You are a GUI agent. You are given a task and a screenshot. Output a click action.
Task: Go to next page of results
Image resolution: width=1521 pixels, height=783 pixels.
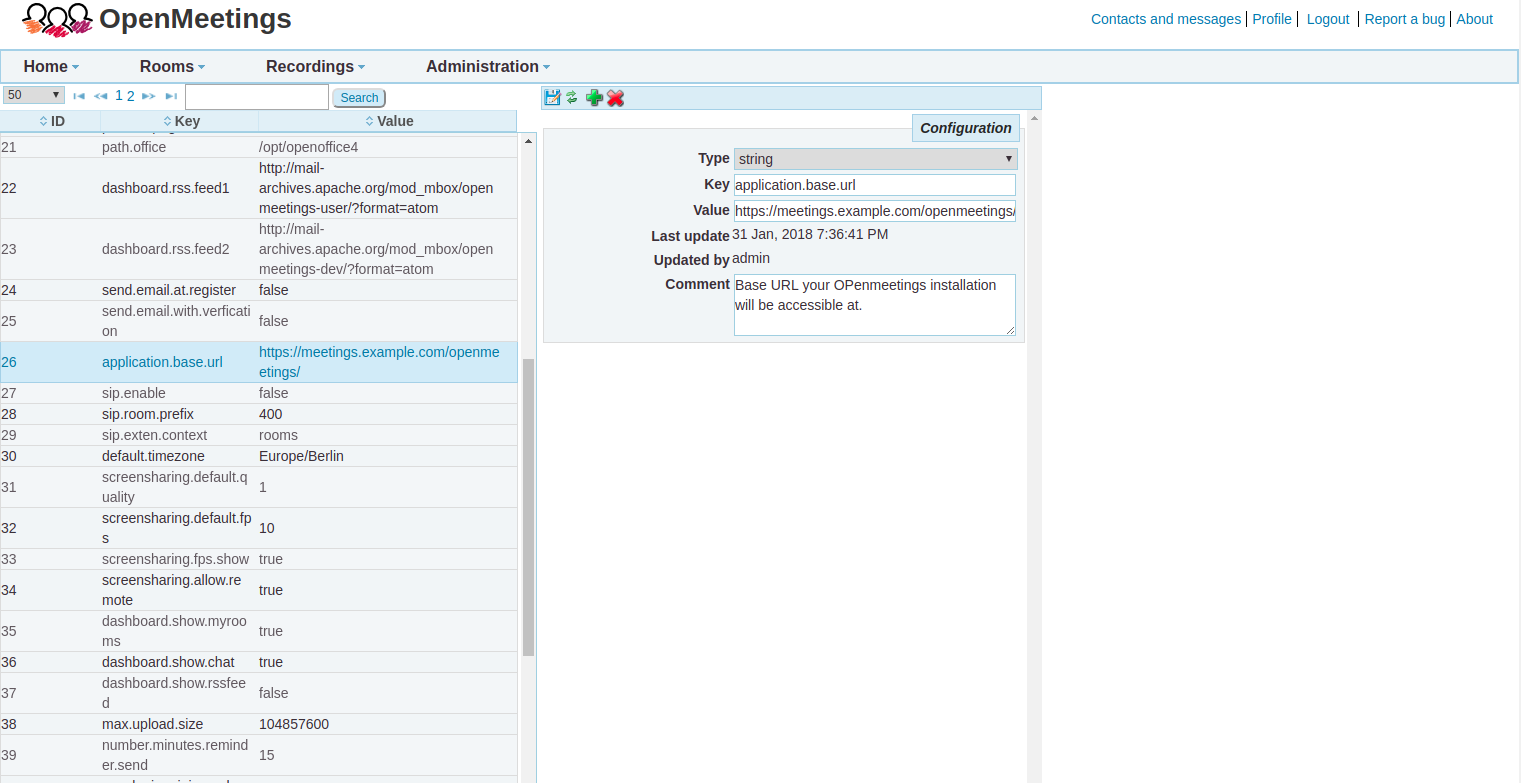click(148, 96)
